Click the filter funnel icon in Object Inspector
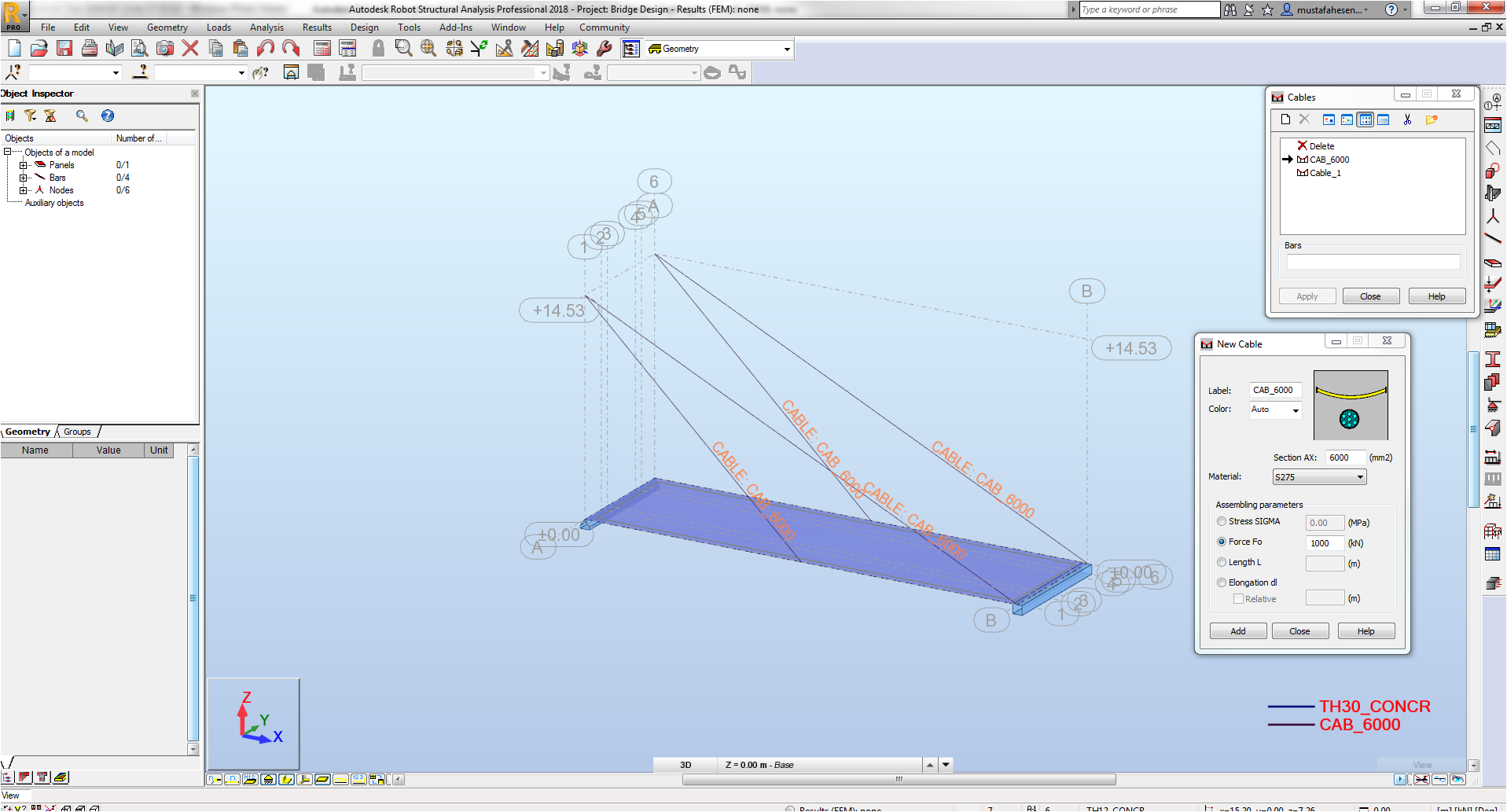The image size is (1507, 812). (x=31, y=116)
